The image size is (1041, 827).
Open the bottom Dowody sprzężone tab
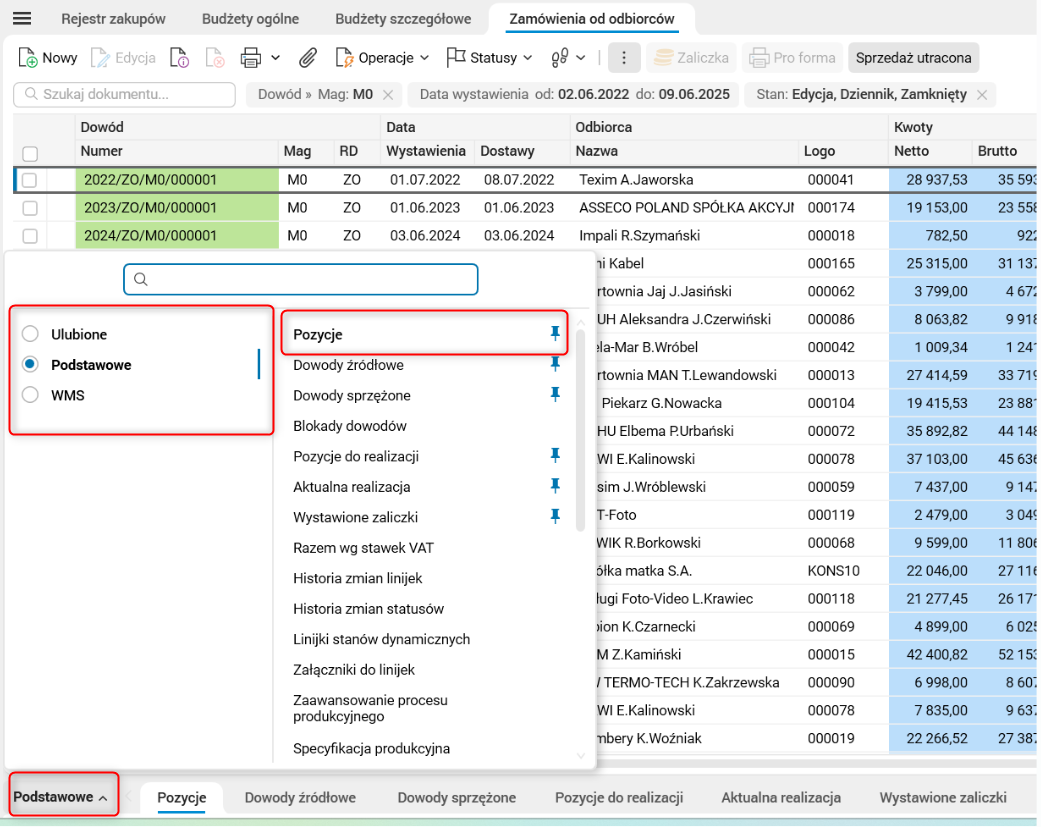[x=457, y=797]
